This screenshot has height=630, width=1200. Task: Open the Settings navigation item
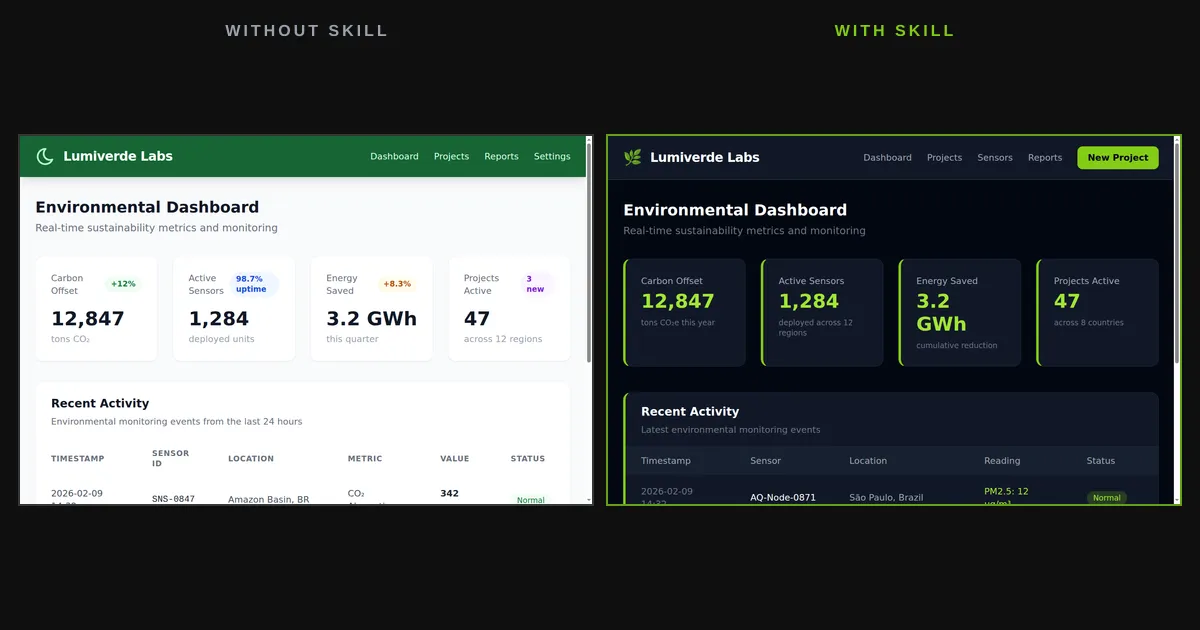(x=552, y=156)
